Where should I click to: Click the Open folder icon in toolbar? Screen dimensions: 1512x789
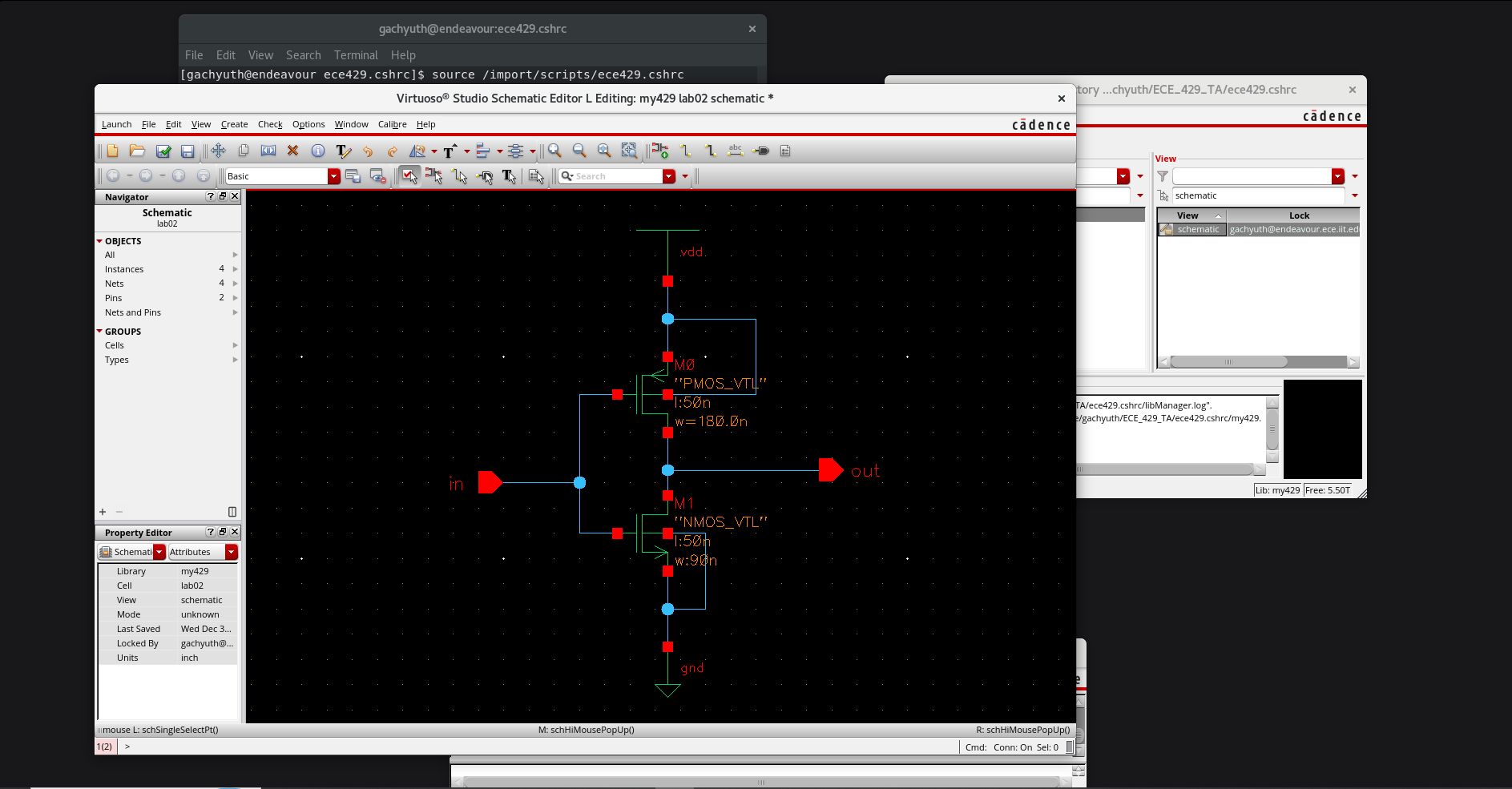pos(137,151)
